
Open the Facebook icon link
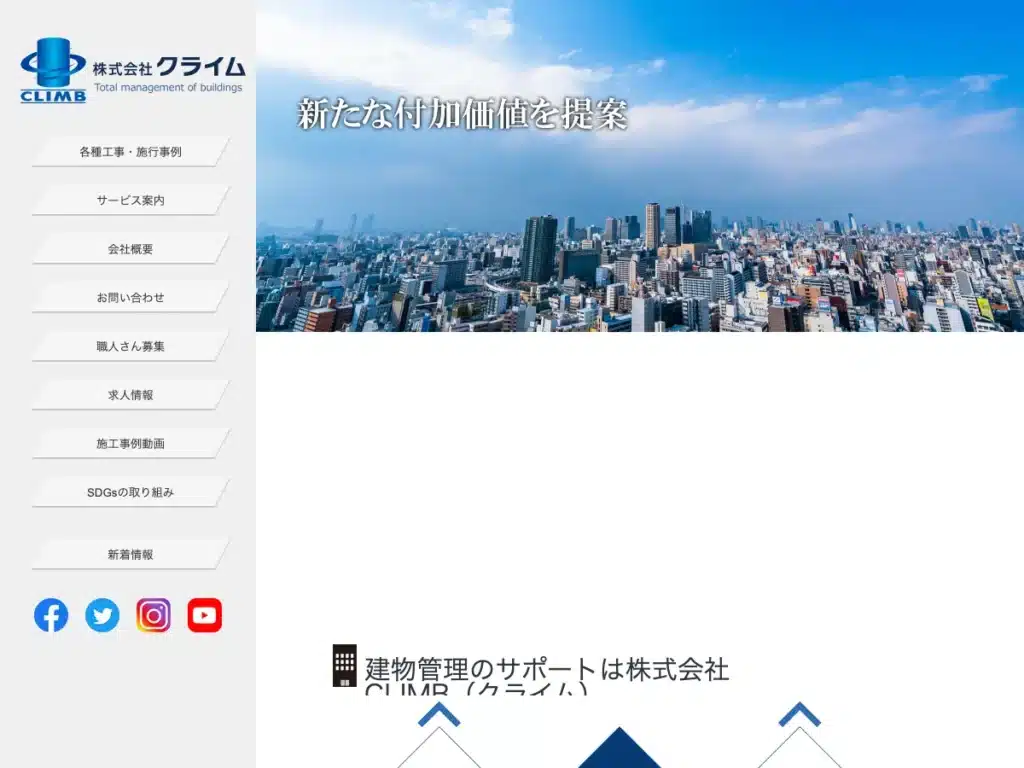coord(51,615)
